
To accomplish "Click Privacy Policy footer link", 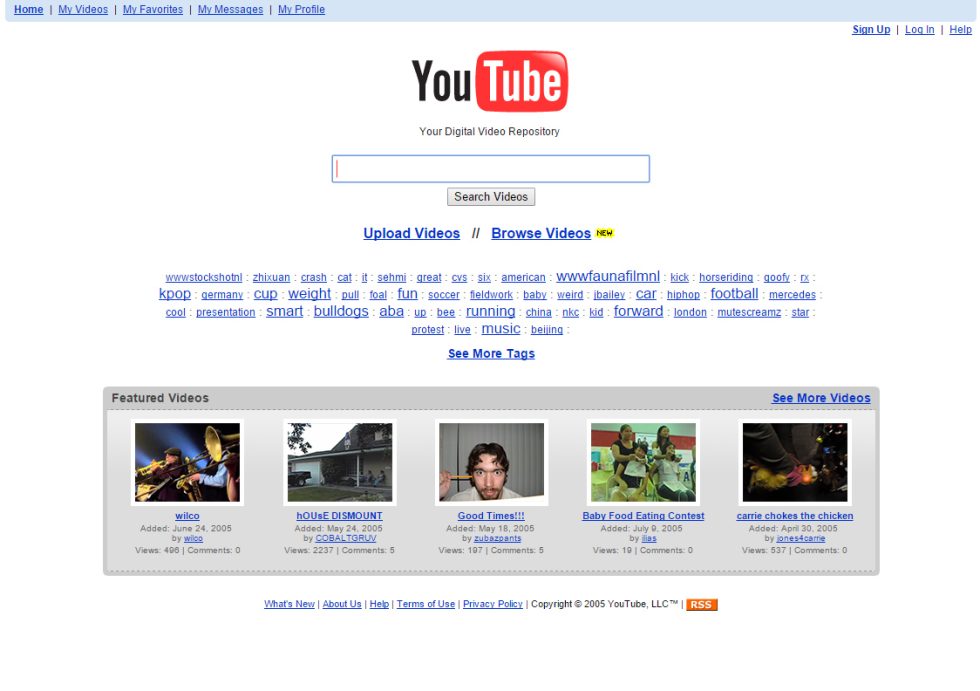I will click(492, 604).
